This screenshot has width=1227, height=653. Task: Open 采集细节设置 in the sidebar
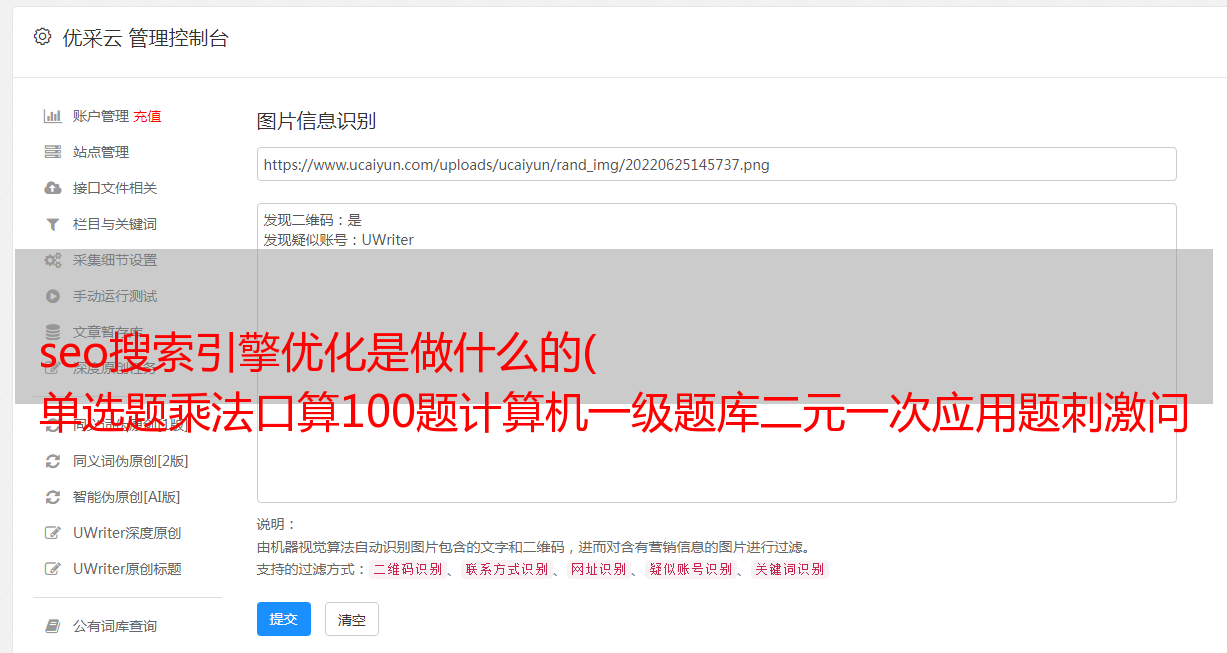[115, 260]
